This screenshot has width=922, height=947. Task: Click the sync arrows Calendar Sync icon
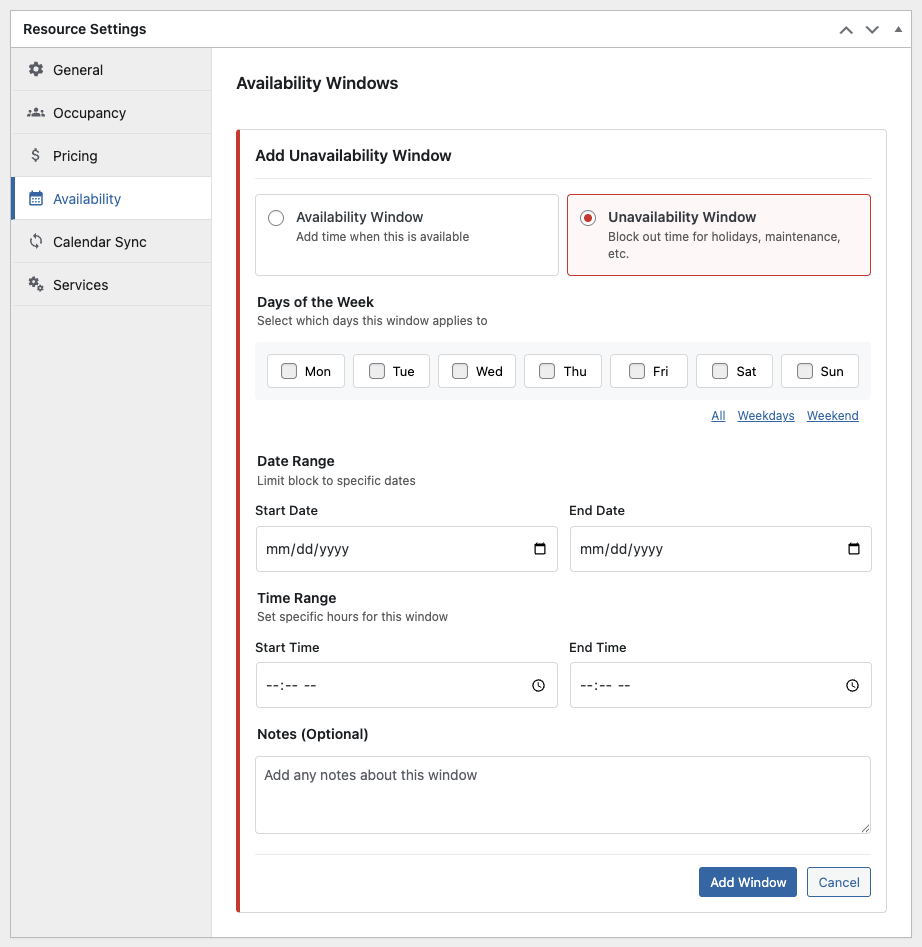36,242
